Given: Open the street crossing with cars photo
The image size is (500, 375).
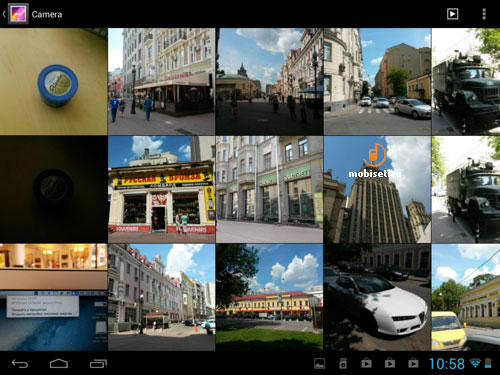Looking at the screenshot, I should pos(377,81).
